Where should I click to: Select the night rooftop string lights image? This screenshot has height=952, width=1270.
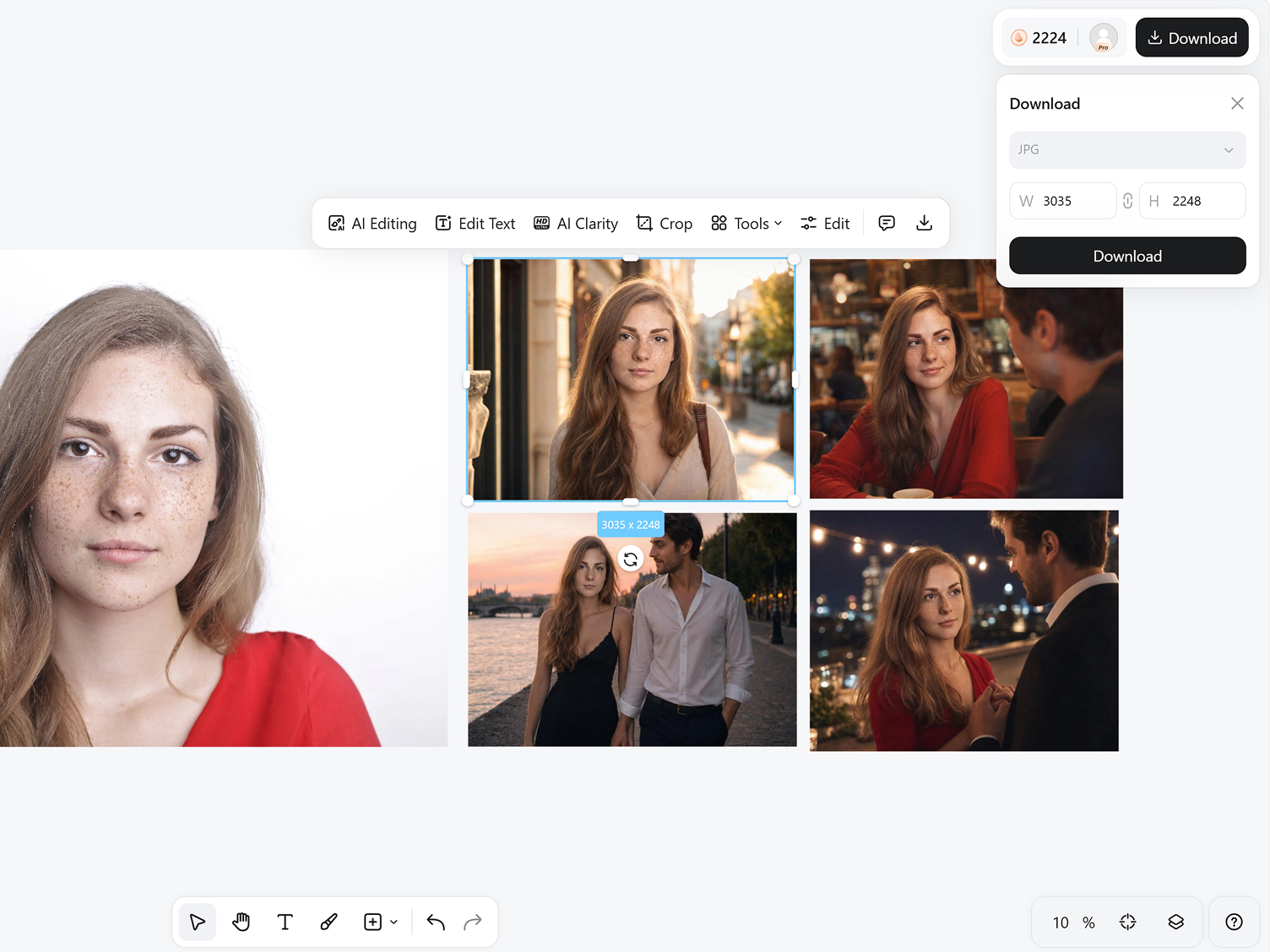(x=964, y=630)
